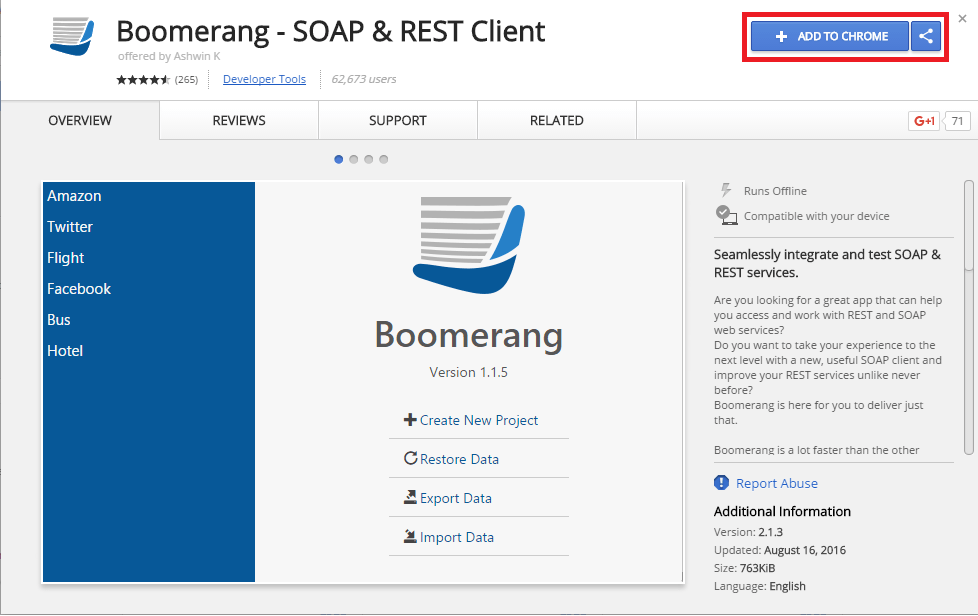Click the Runs Offline lightning icon
Viewport: 978px width, 616px height.
723,189
